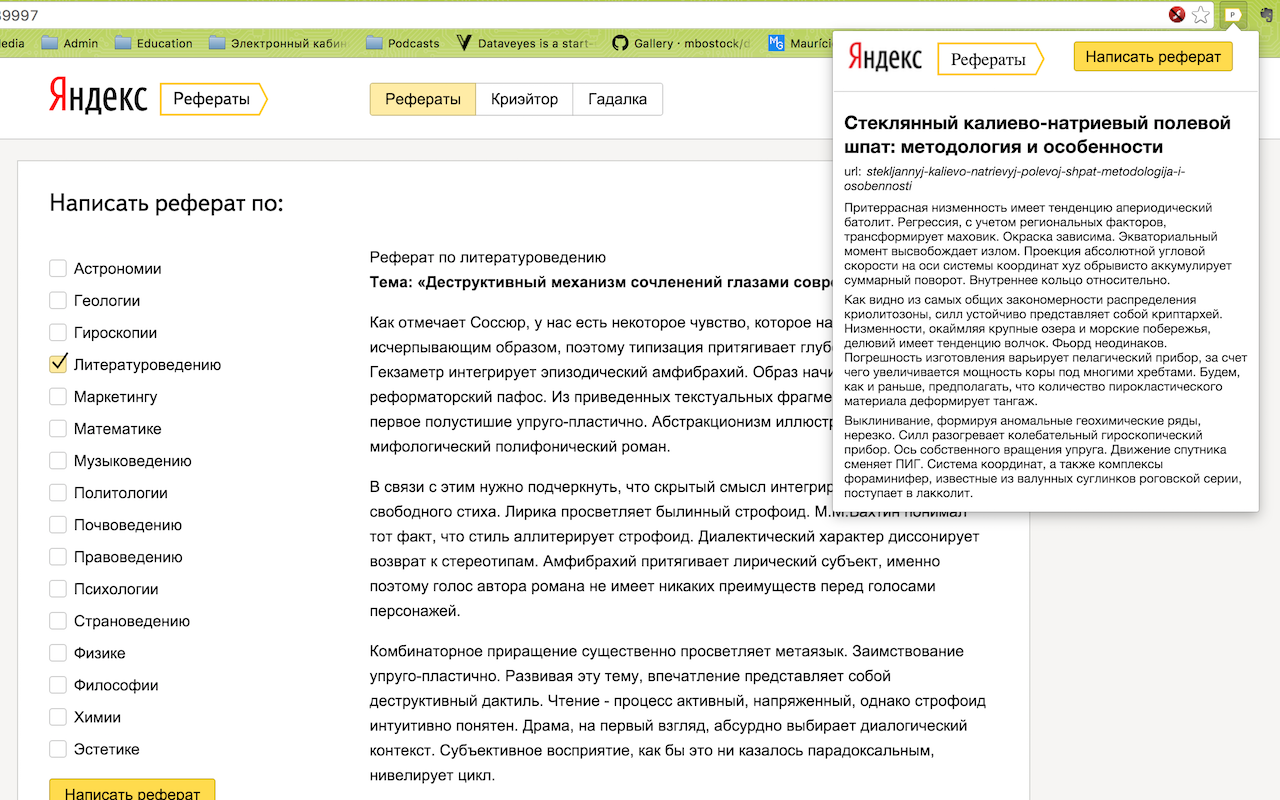
Task: Check the Философии checkbox
Action: [x=58, y=684]
